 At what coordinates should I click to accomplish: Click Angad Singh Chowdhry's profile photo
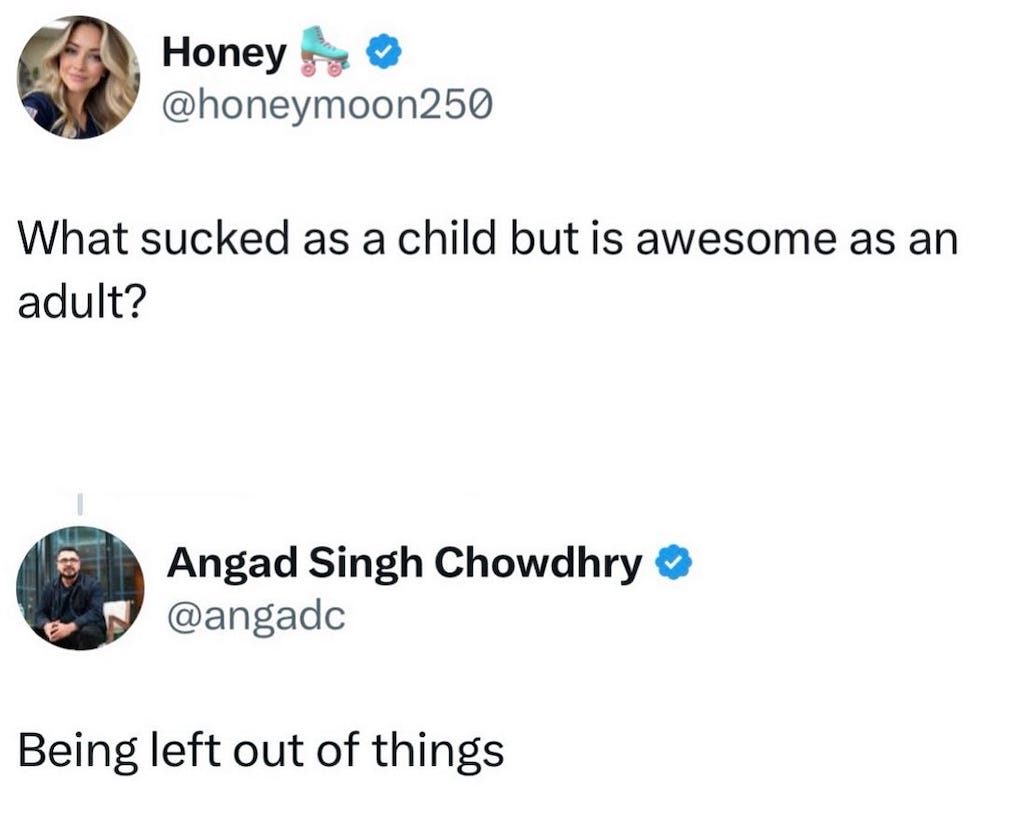click(x=80, y=588)
